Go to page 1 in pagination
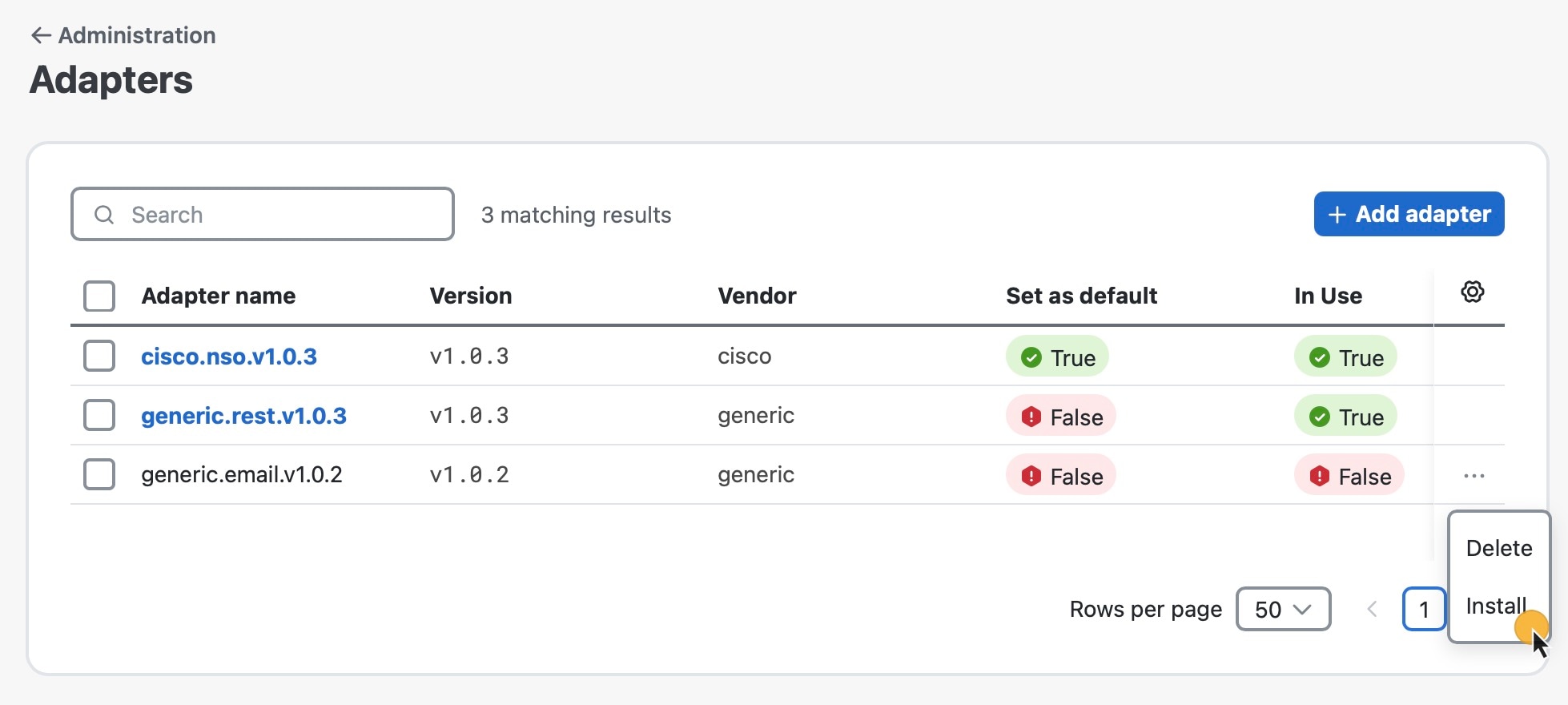 [x=1424, y=610]
